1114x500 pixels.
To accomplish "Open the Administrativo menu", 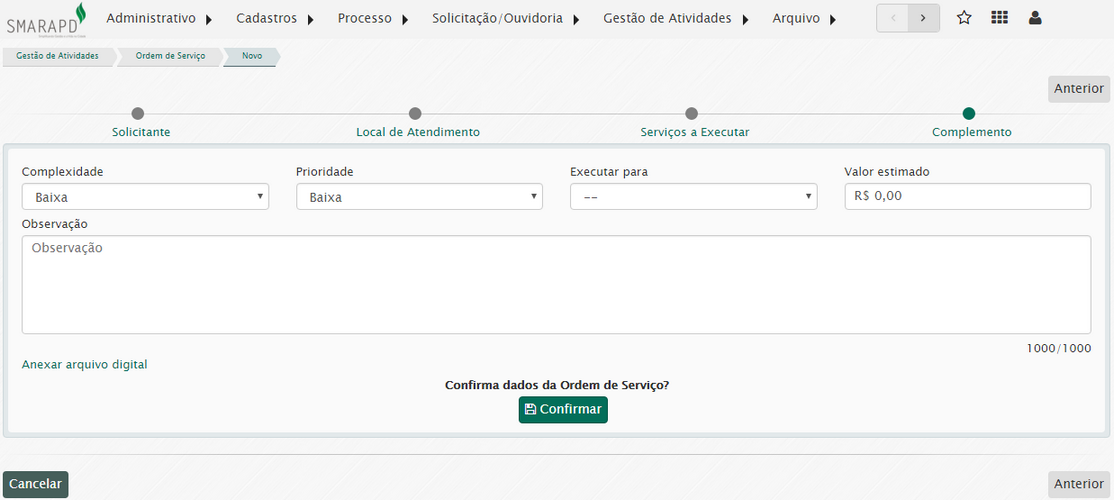I will 159,18.
